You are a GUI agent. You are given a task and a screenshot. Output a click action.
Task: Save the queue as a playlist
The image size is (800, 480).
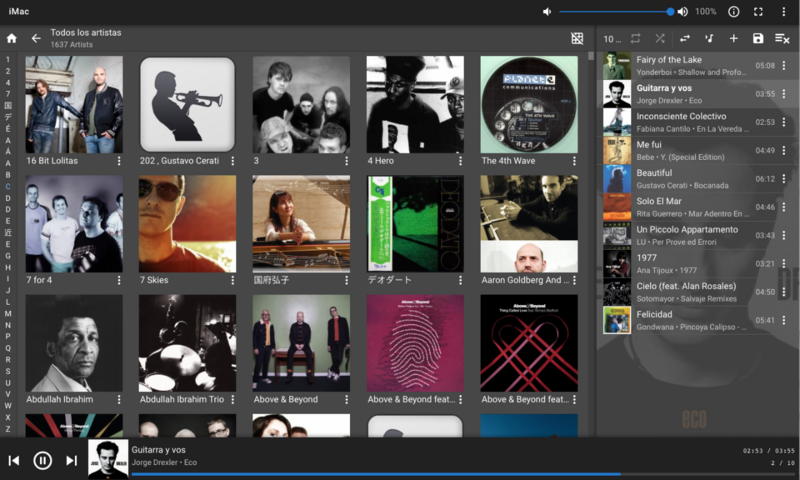[x=758, y=38]
